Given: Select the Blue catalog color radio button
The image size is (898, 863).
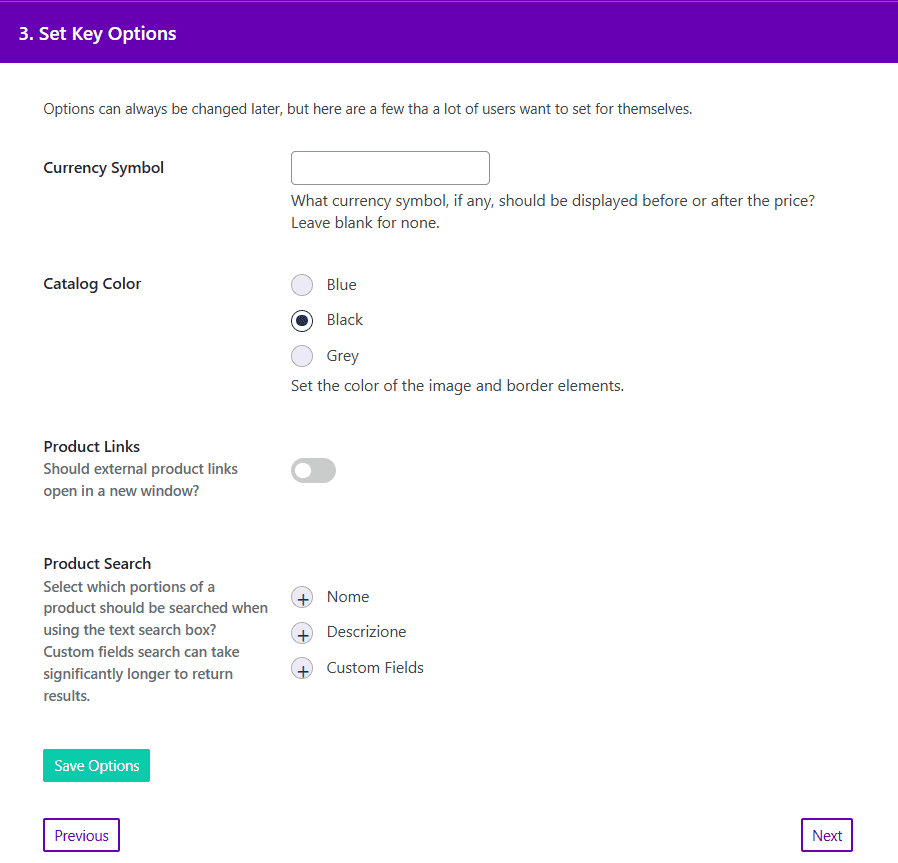Looking at the screenshot, I should [302, 285].
